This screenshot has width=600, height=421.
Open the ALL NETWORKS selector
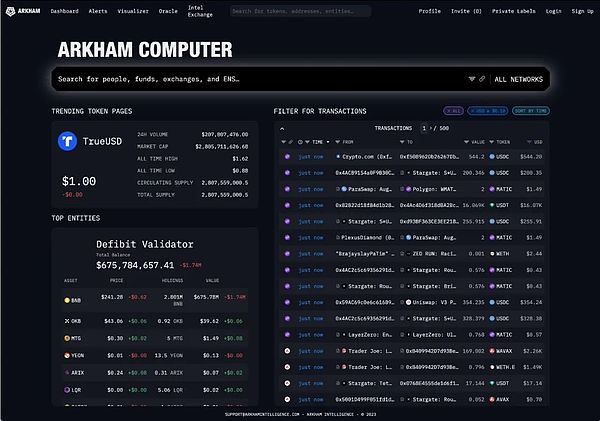[518, 79]
